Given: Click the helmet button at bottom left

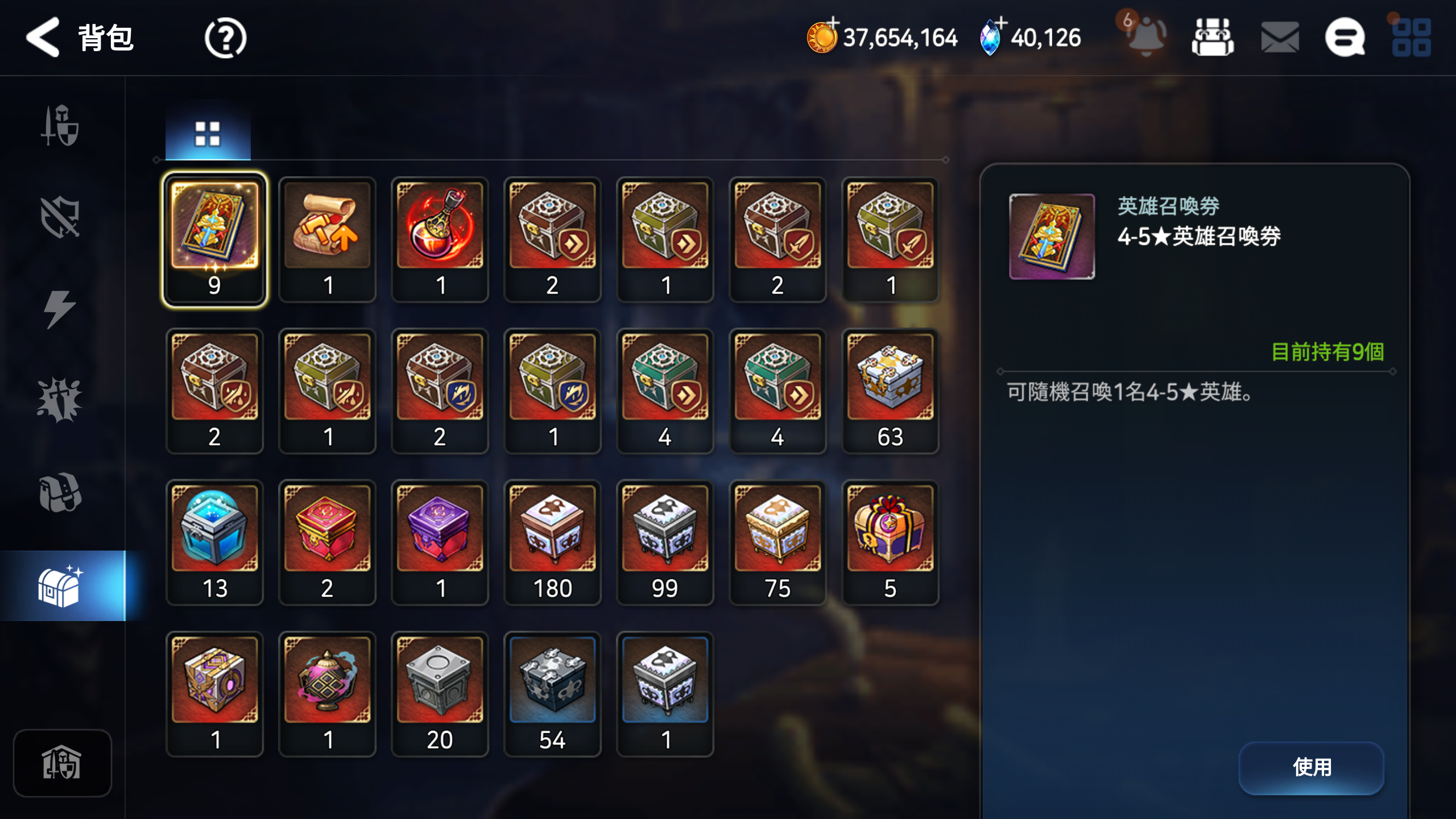Looking at the screenshot, I should click(x=62, y=763).
